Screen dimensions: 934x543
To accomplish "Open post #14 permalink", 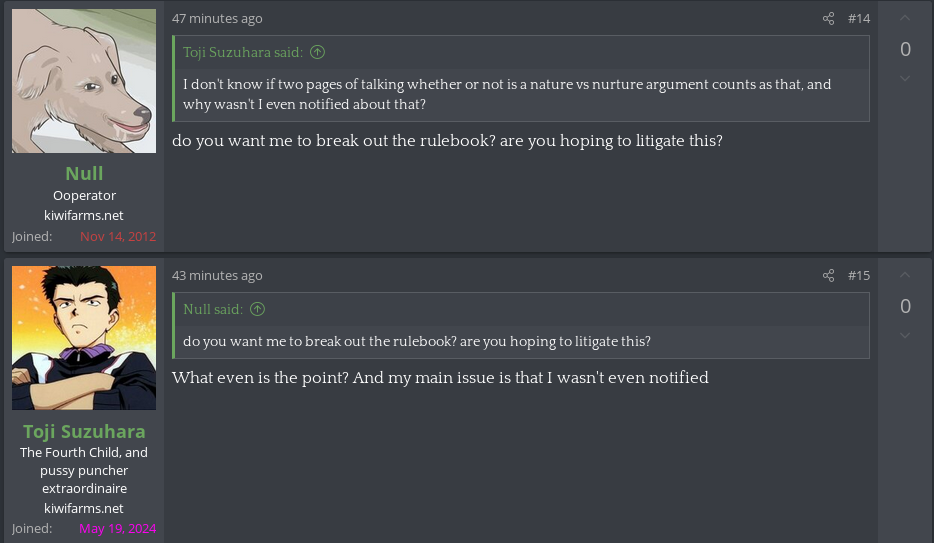I will coord(858,19).
